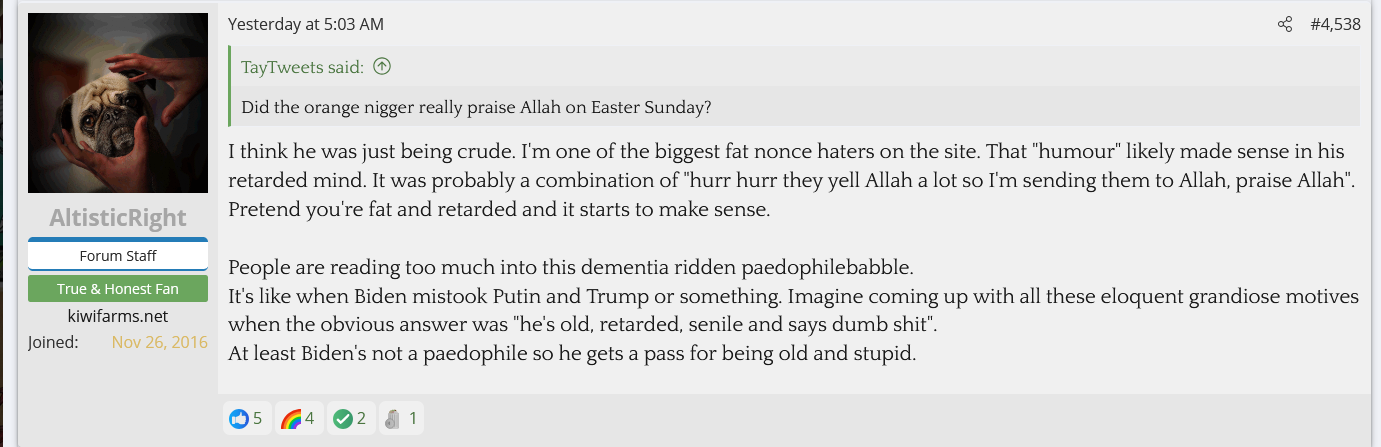
Task: Click the Nov 26, 2016 join date
Action: [x=159, y=342]
